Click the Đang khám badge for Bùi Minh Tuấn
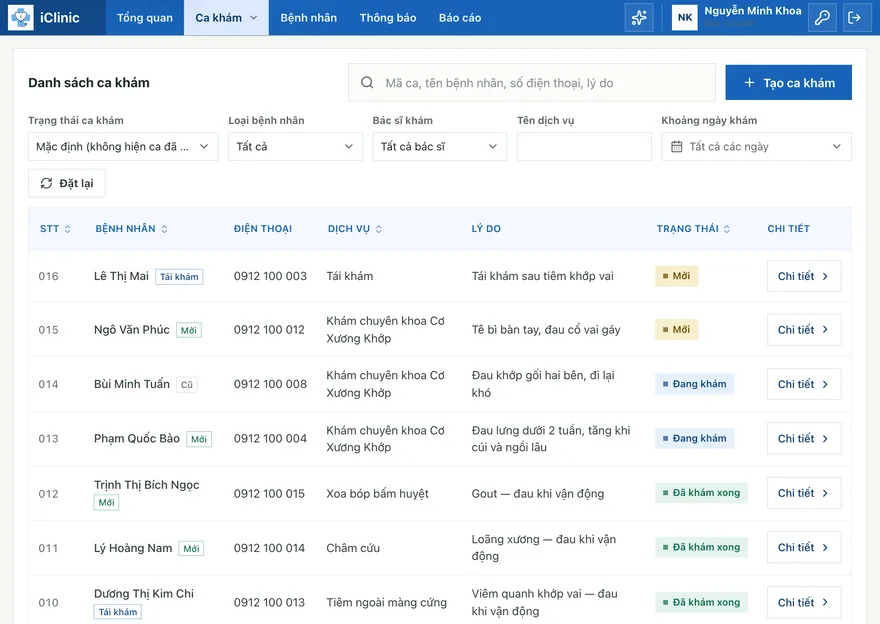The image size is (880, 624). (694, 384)
